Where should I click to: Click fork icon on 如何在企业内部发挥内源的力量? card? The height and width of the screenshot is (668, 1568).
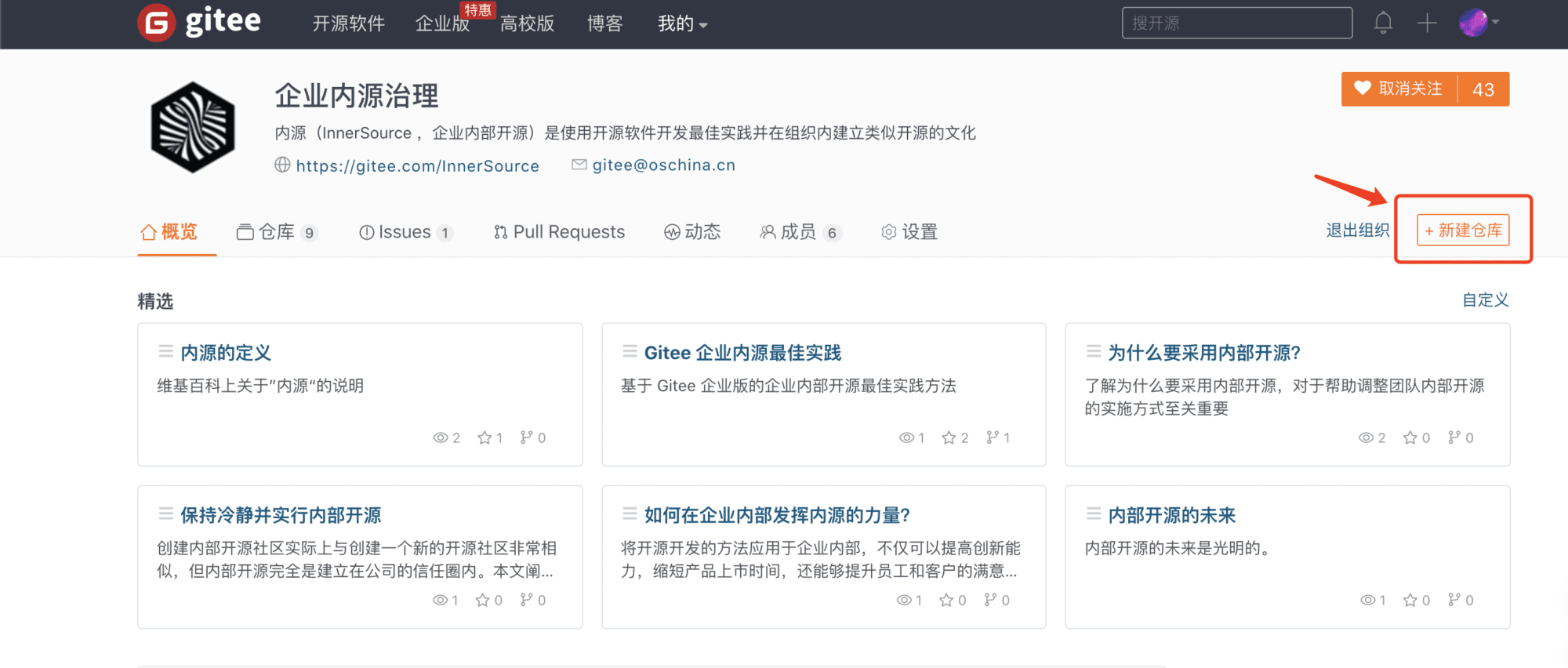pyautogui.click(x=991, y=600)
